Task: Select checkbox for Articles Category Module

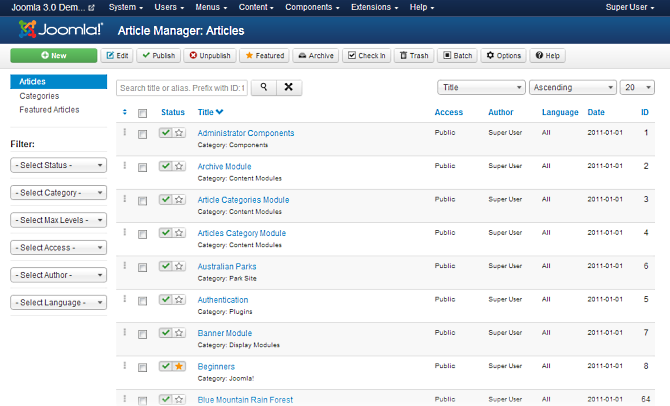Action: click(x=142, y=234)
